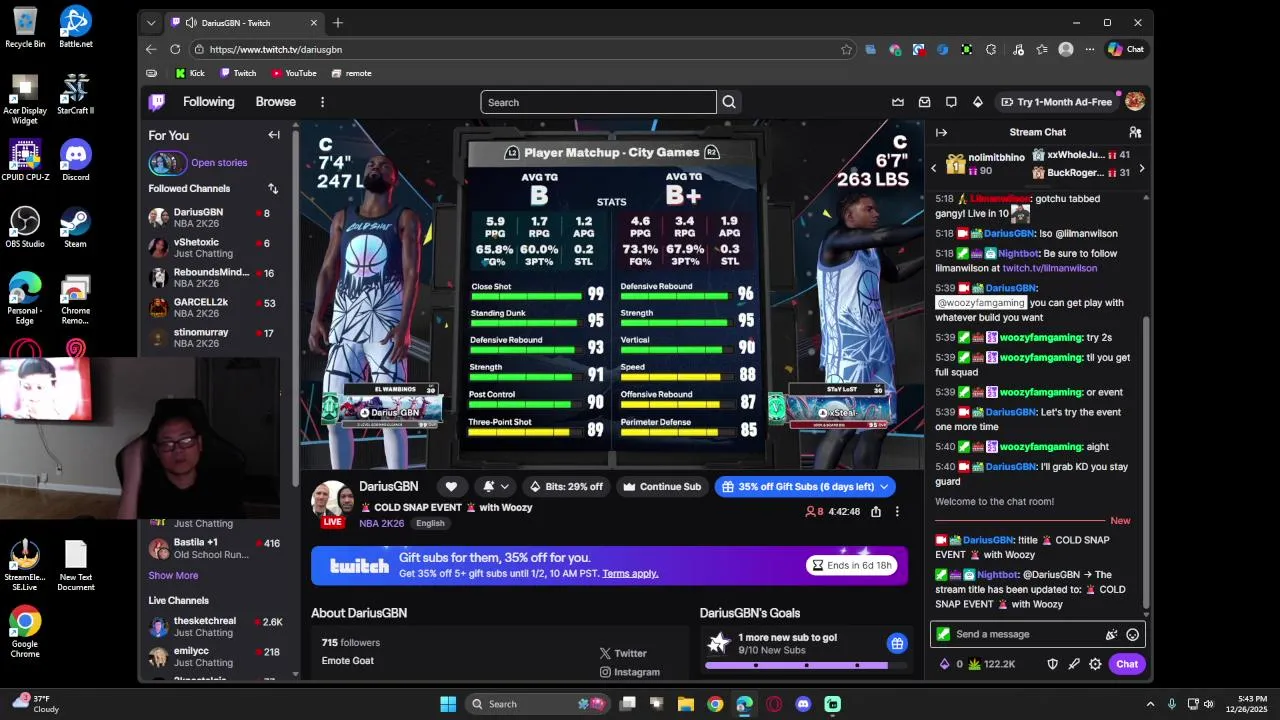Open chat settings gear icon
This screenshot has width=1280, height=720.
tap(1095, 664)
